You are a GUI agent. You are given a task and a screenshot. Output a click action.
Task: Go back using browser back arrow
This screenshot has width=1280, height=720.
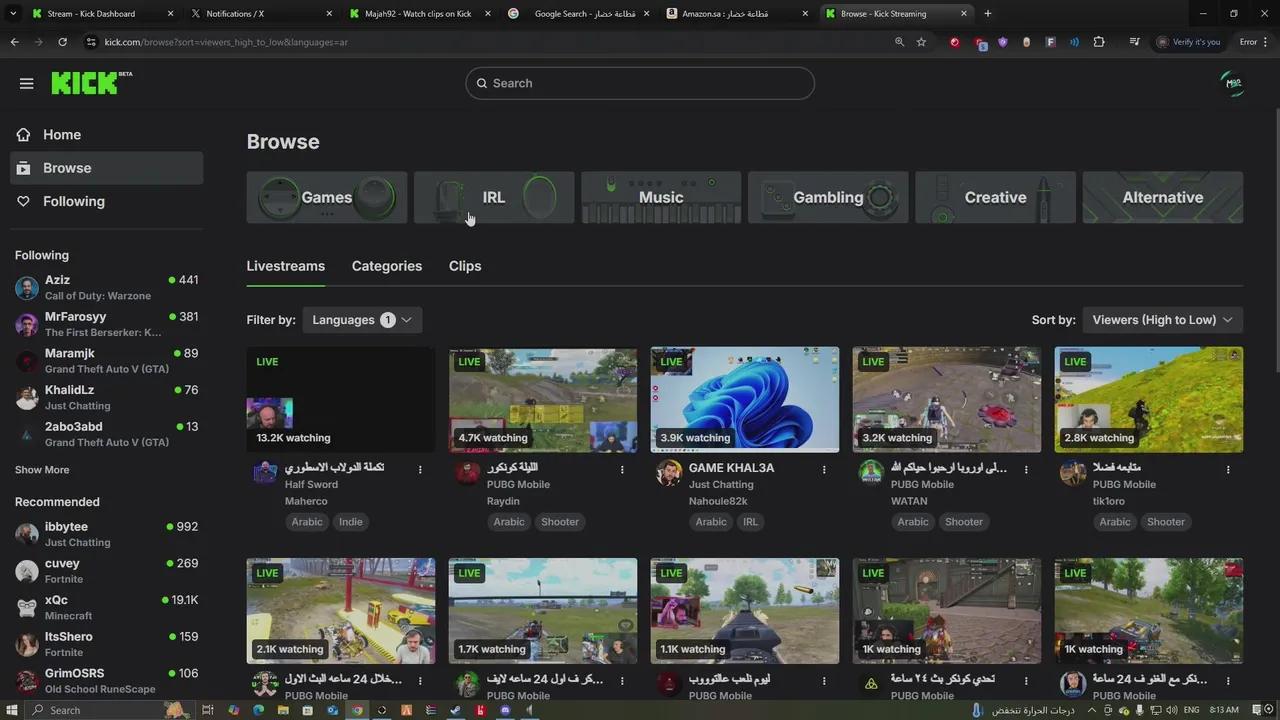pyautogui.click(x=14, y=42)
